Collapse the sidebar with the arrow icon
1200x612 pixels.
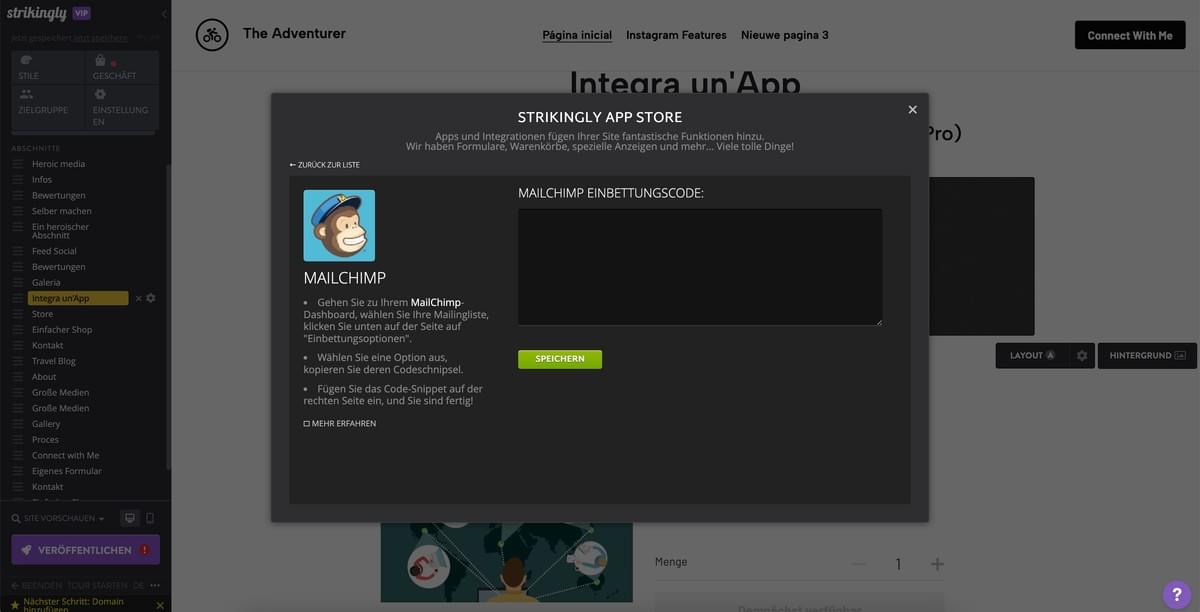[x=164, y=14]
